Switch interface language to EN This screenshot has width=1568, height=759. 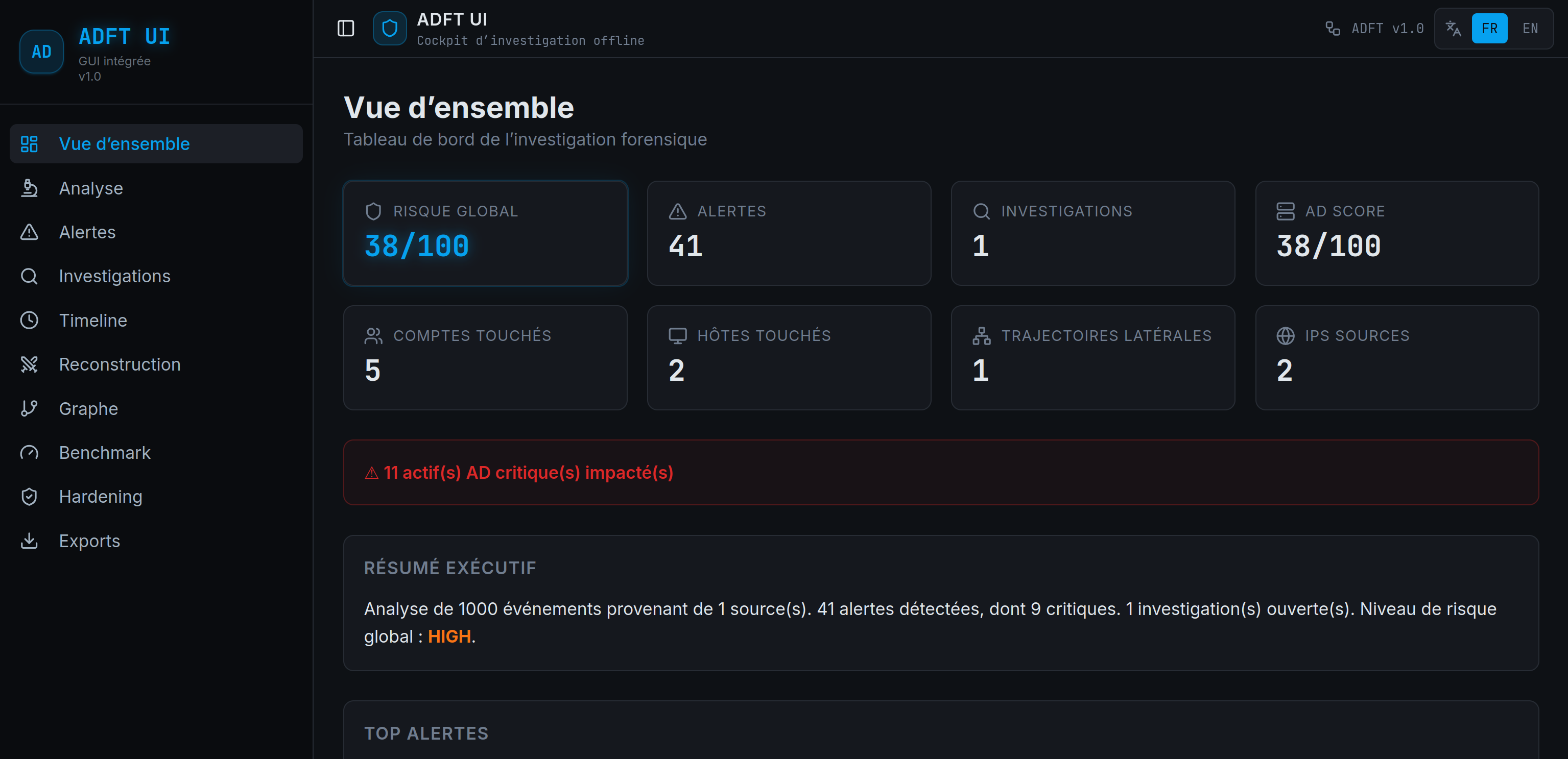pyautogui.click(x=1530, y=28)
